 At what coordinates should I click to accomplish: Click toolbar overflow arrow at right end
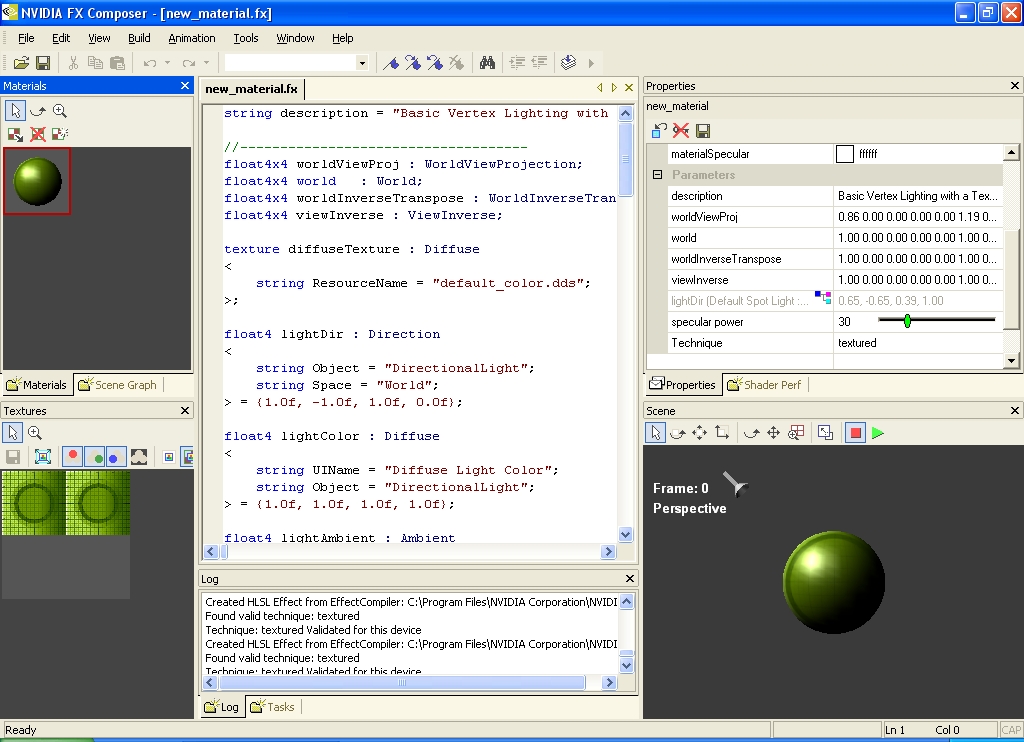coord(591,63)
